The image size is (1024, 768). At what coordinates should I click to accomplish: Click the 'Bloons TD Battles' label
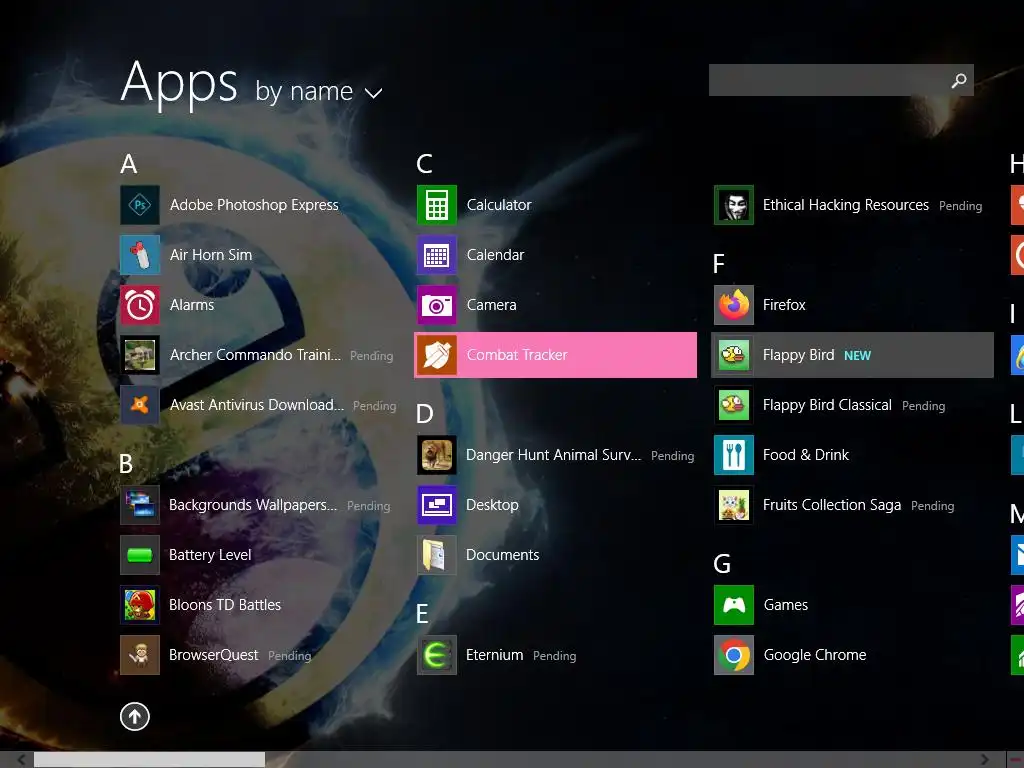[x=225, y=605]
